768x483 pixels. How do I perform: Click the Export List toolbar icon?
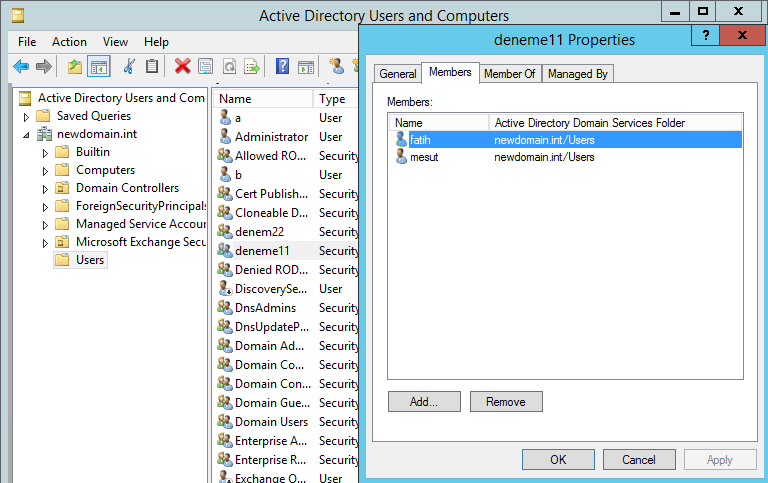(x=252, y=67)
